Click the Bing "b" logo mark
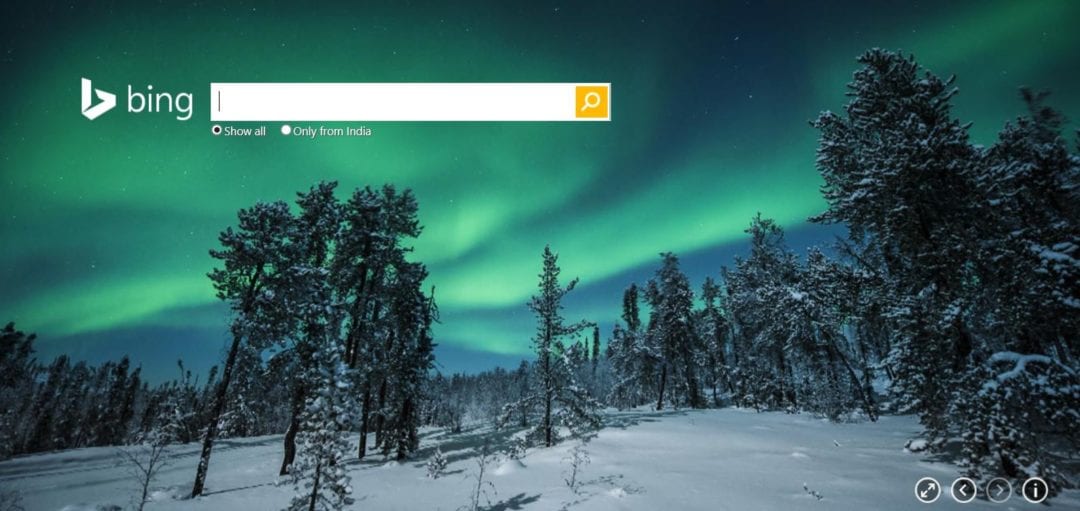Screen dimensions: 1080x511 (98, 99)
